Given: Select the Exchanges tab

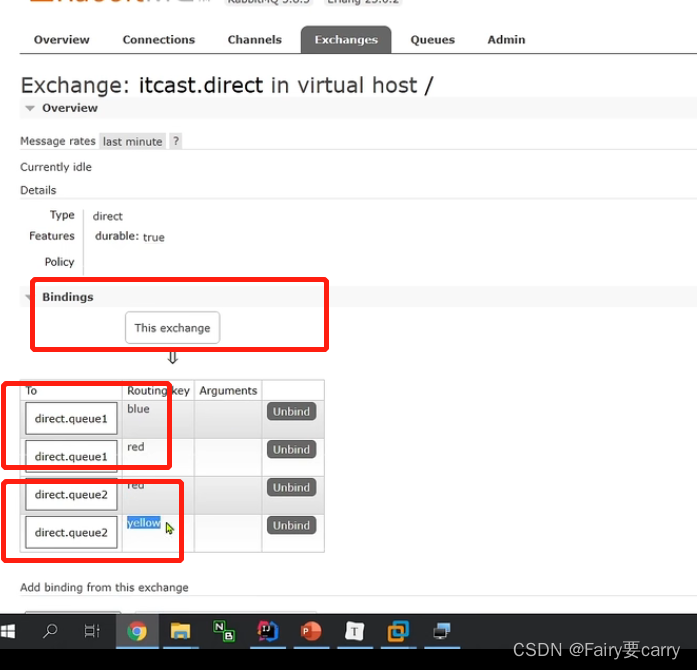Looking at the screenshot, I should (x=346, y=40).
